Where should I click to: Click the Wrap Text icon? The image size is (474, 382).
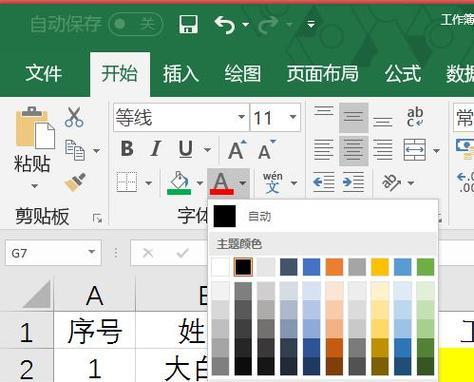(415, 117)
